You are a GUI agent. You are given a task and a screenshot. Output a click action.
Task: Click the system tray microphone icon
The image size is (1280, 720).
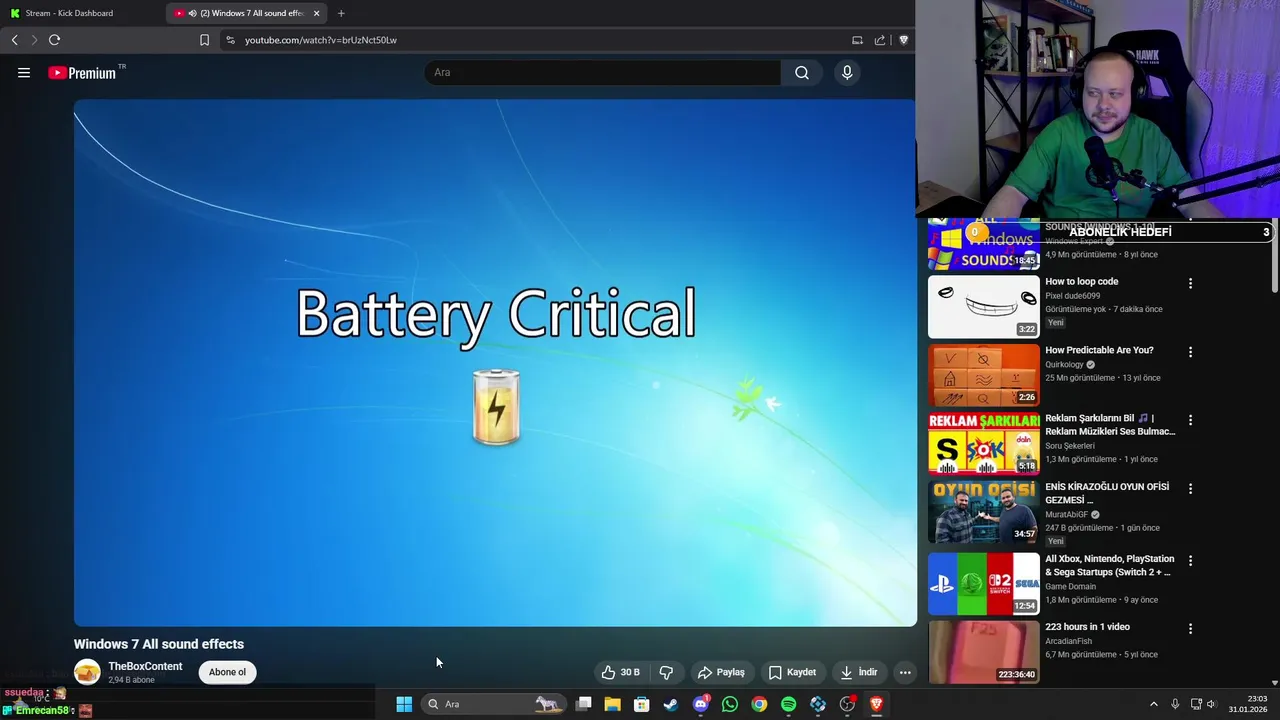click(x=1175, y=704)
